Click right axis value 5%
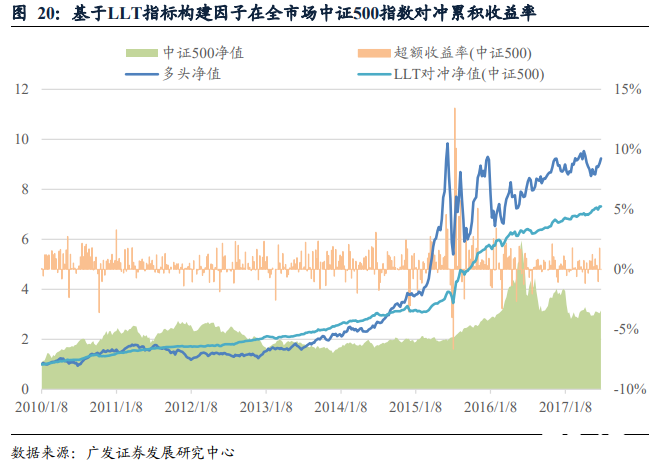This screenshot has height=460, width=654. coord(624,209)
